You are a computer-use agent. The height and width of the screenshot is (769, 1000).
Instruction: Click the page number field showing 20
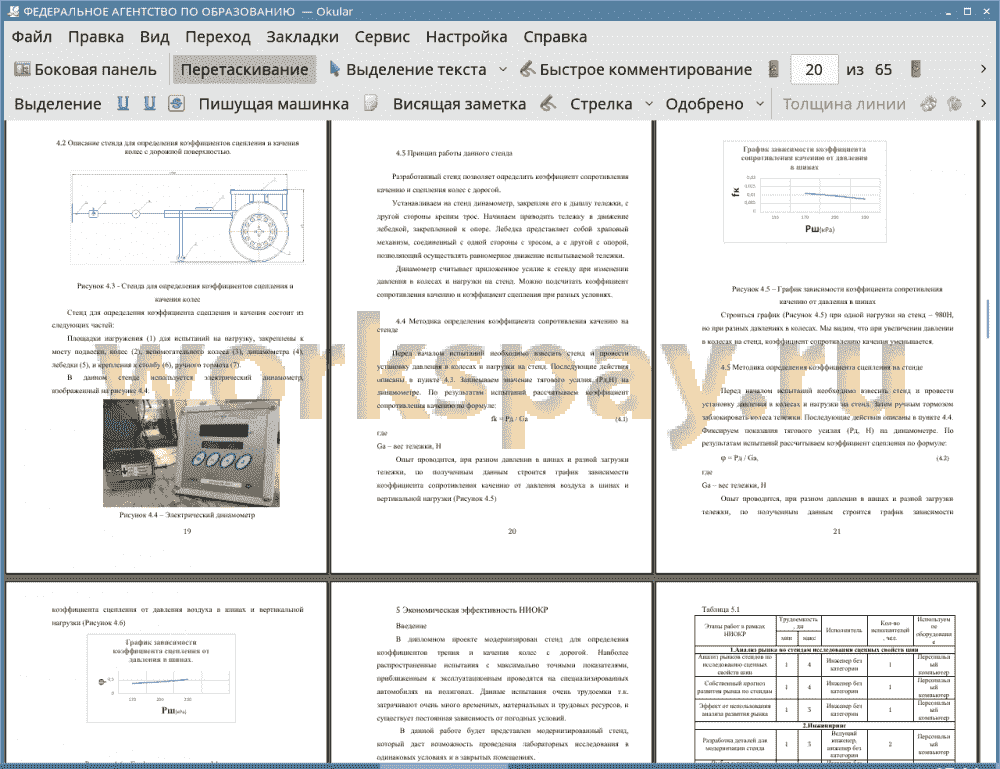pos(814,70)
